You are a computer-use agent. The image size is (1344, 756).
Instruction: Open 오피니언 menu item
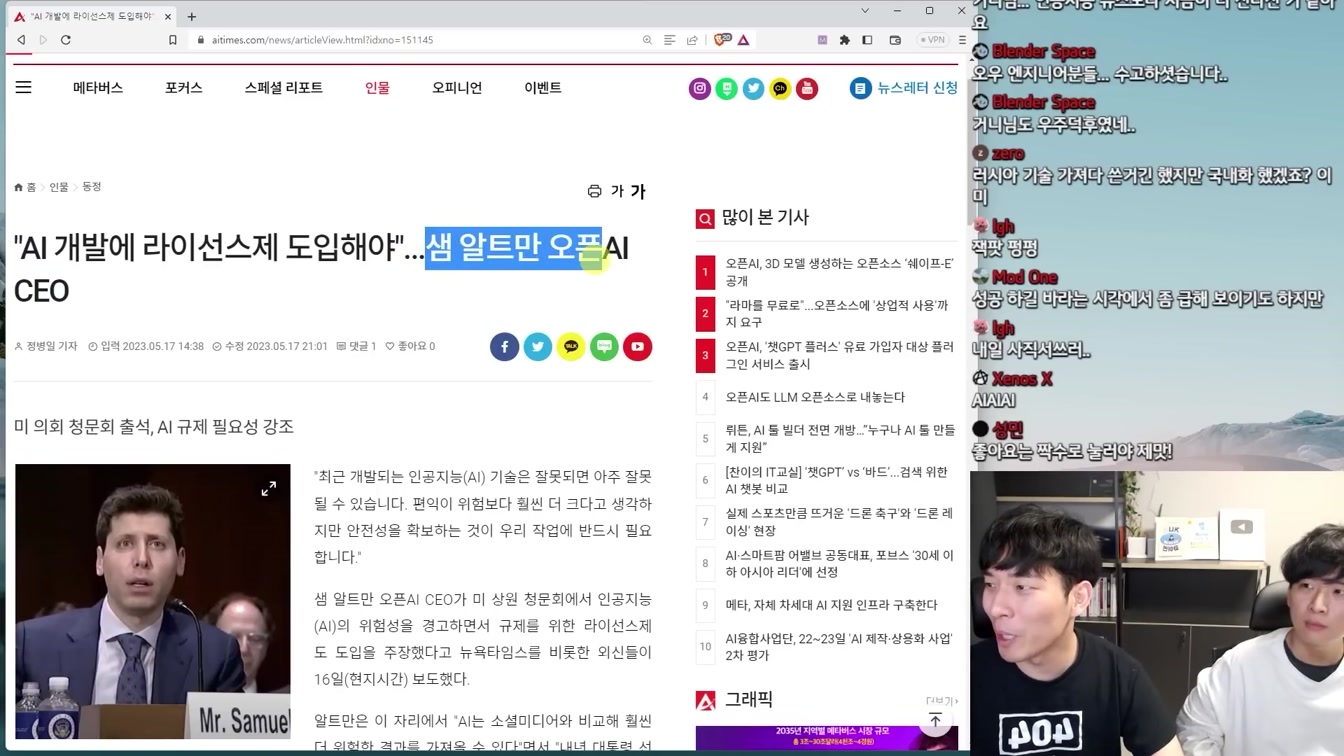(457, 88)
